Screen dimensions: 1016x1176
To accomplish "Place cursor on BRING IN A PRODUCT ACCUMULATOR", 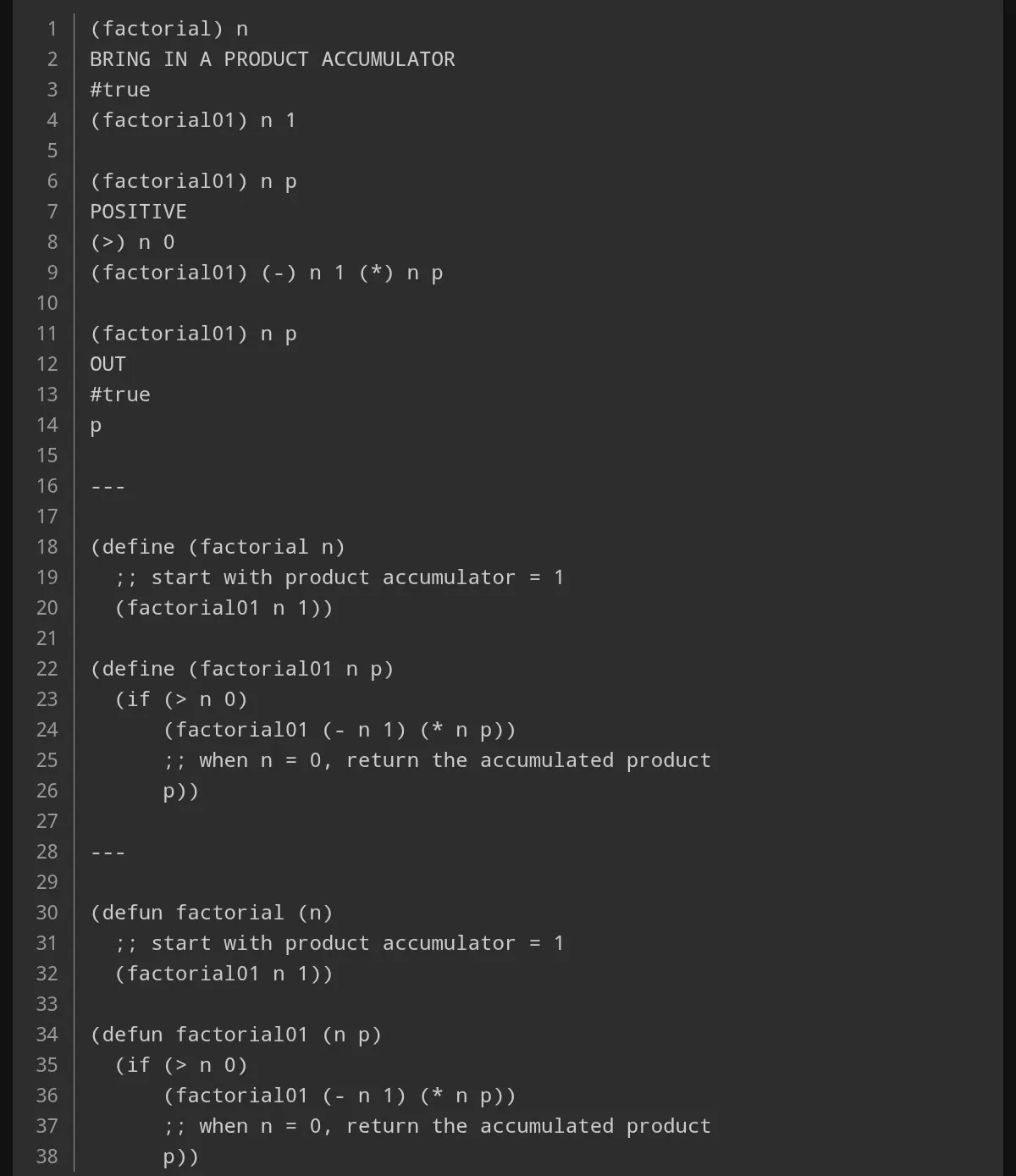I will pos(272,59).
